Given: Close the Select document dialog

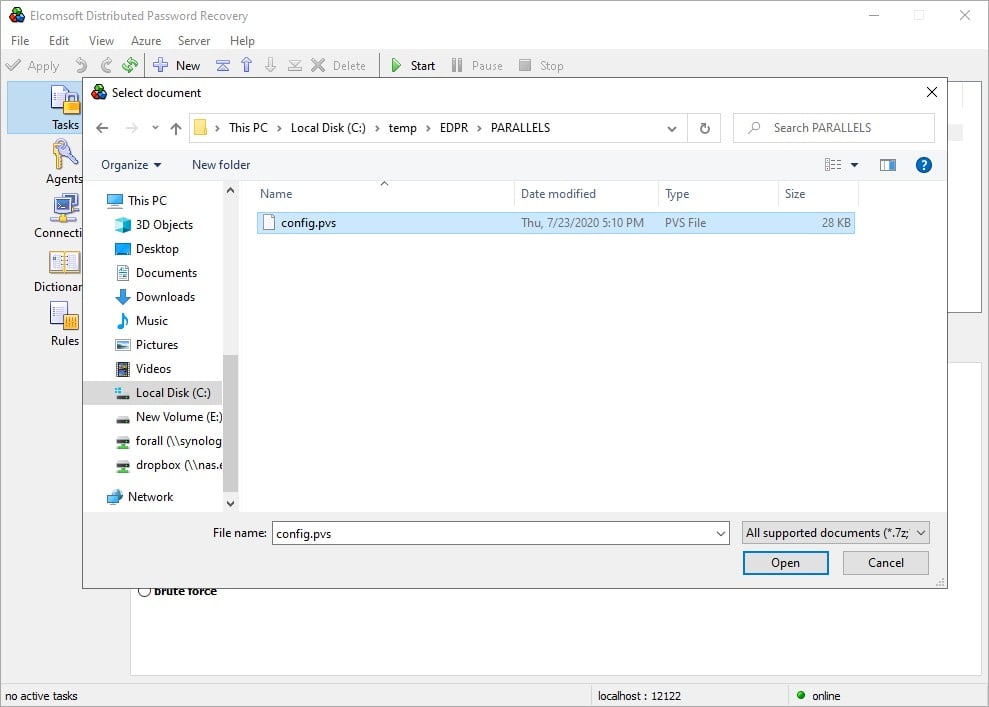Looking at the screenshot, I should click(932, 92).
